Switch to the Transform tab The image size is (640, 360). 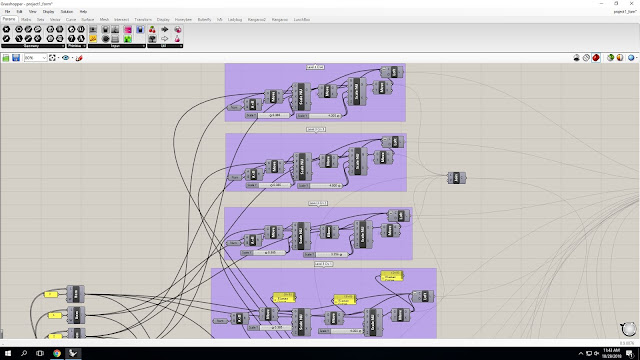pyautogui.click(x=143, y=19)
